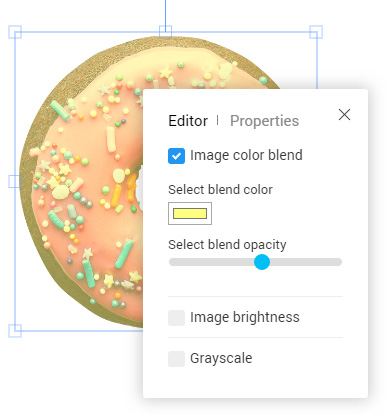The image size is (387, 415).
Task: Click the top-center resize handle
Action: click(165, 32)
